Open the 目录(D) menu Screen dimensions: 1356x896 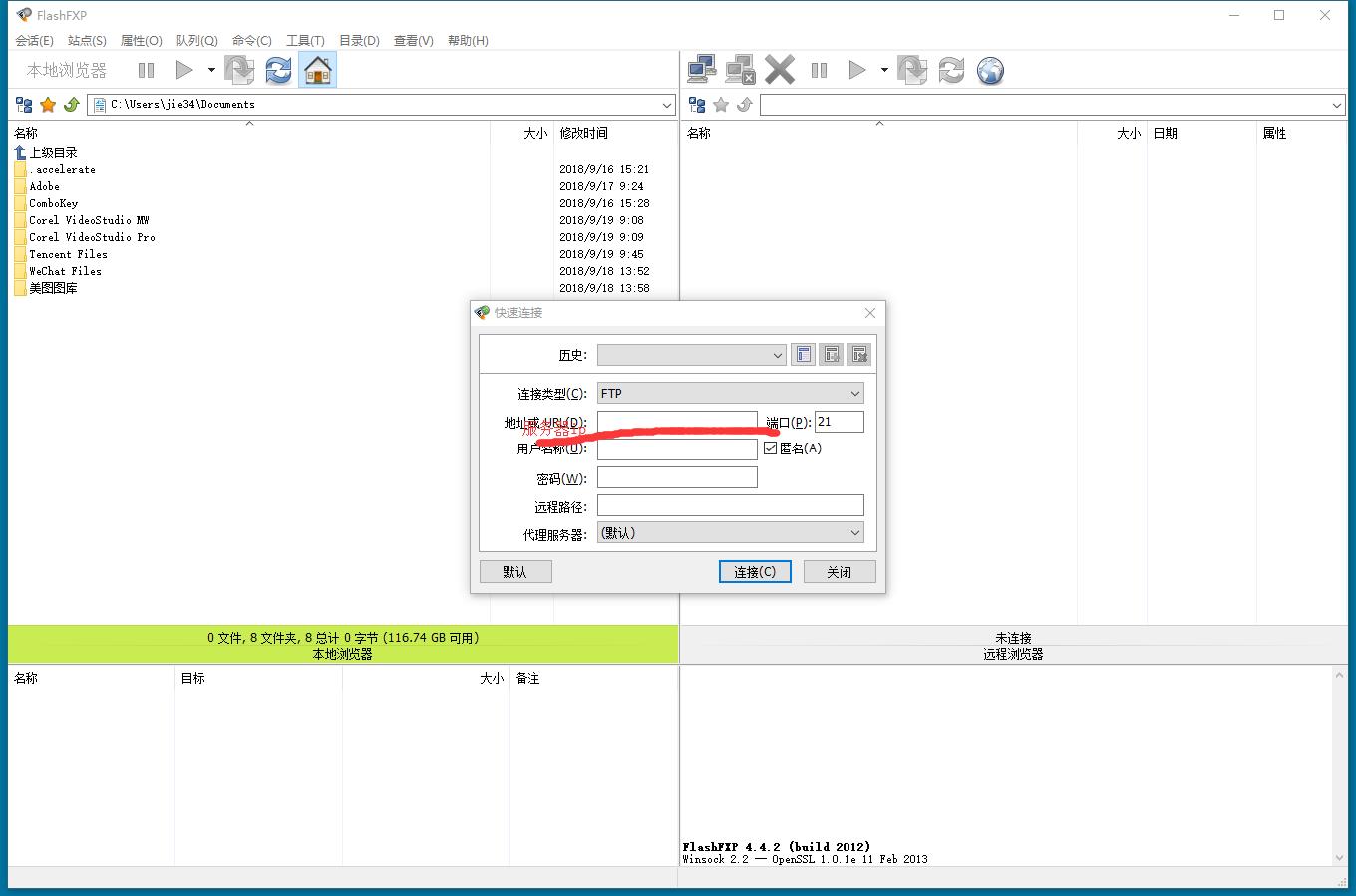pyautogui.click(x=359, y=41)
